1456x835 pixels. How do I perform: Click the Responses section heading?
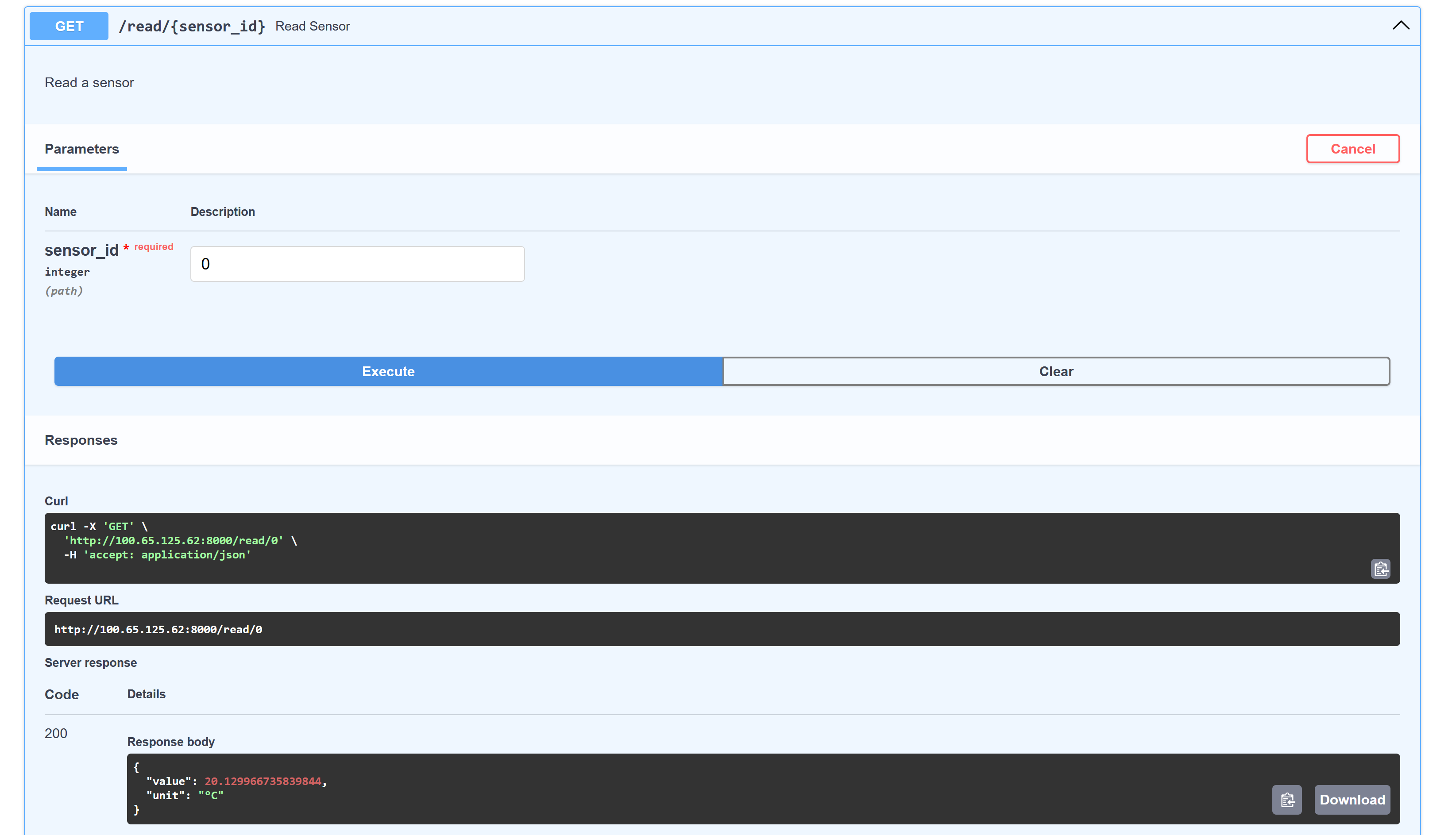pyautogui.click(x=81, y=440)
